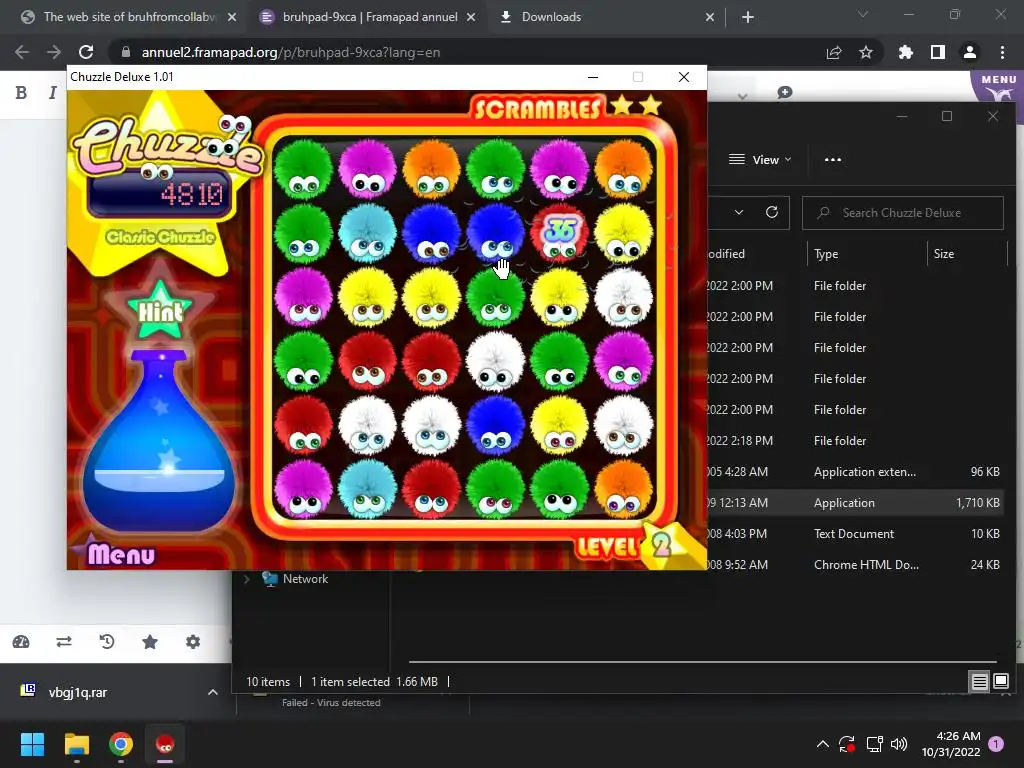Viewport: 1024px width, 768px height.
Task: Select the Application row of 1,710 KB
Action: tap(856, 503)
